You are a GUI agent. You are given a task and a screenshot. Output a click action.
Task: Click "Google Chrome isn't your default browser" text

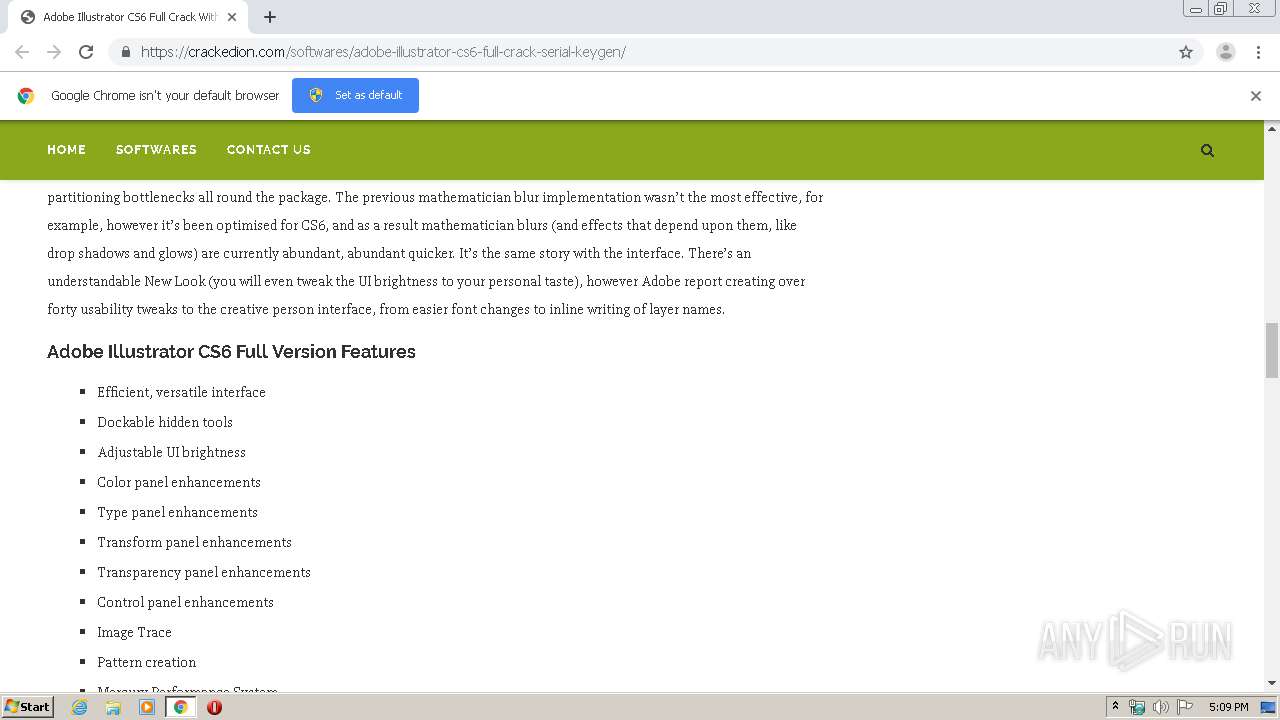[x=165, y=96]
